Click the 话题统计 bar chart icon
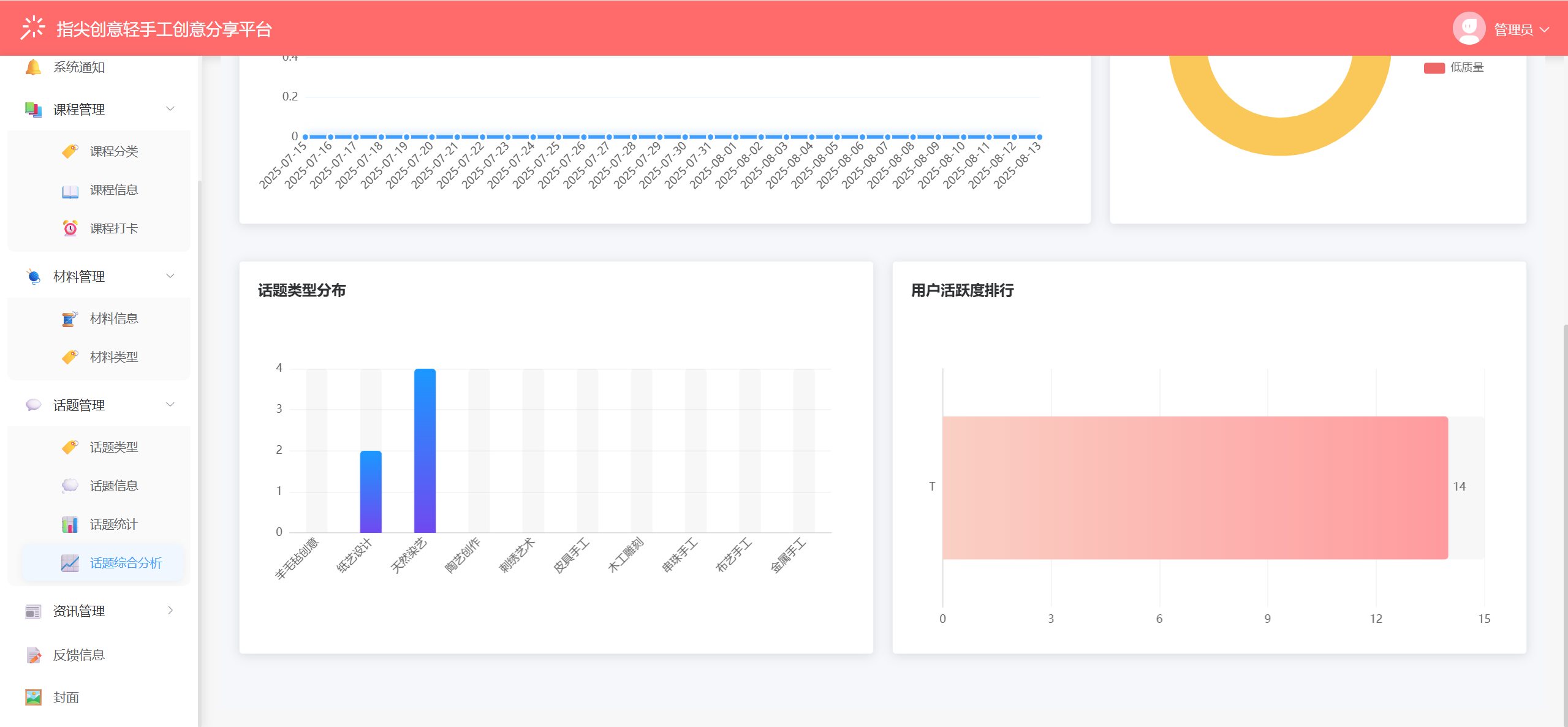Screen dimensions: 1568x727 [x=70, y=524]
